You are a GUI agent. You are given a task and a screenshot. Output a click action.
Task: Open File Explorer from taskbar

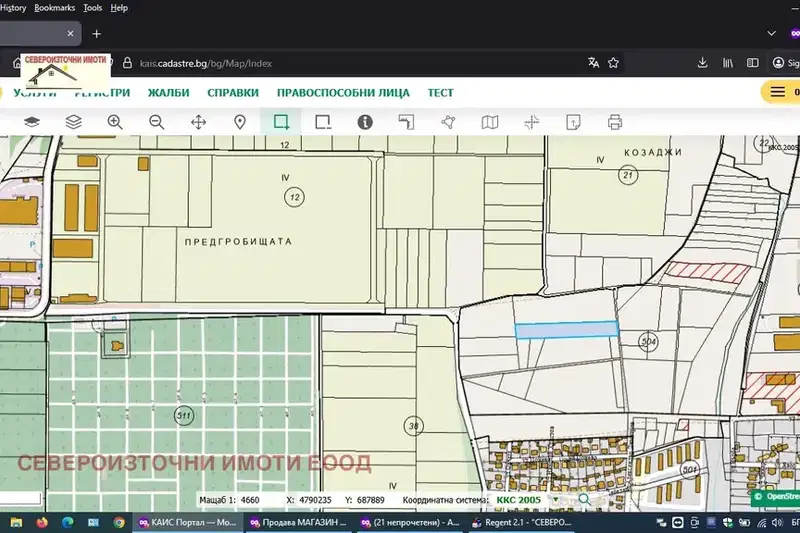pyautogui.click(x=16, y=522)
